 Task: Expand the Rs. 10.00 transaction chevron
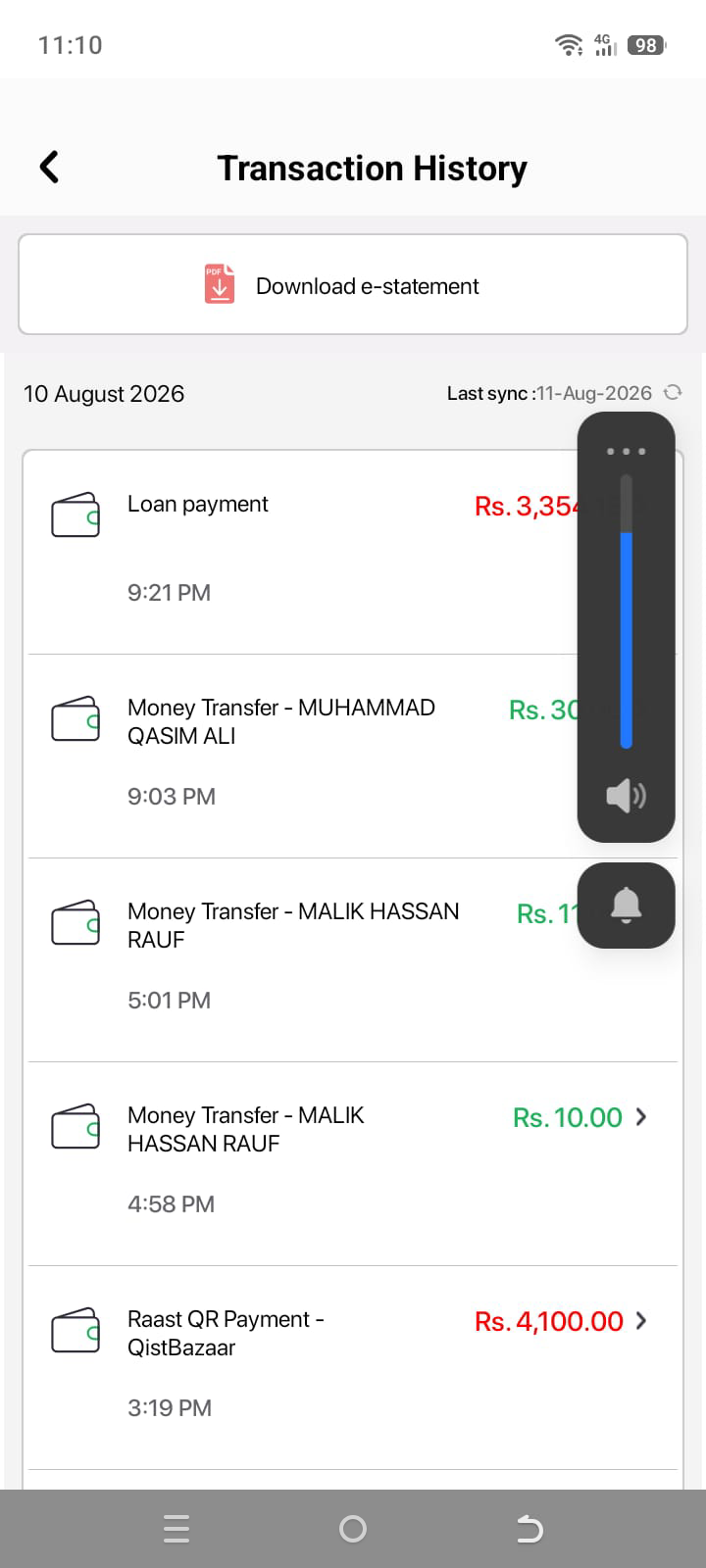(x=641, y=1116)
